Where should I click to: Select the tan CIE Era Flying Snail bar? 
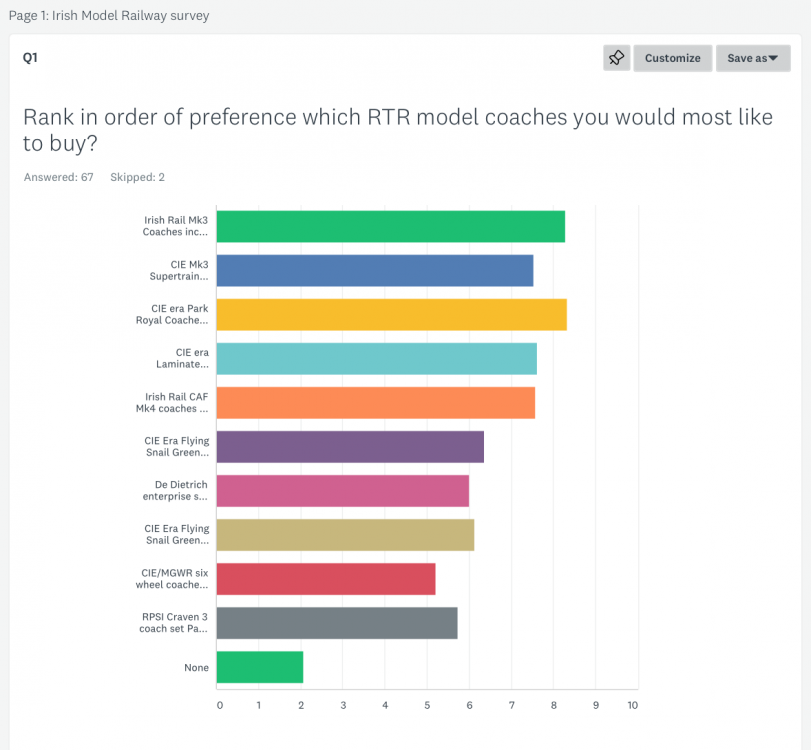345,535
